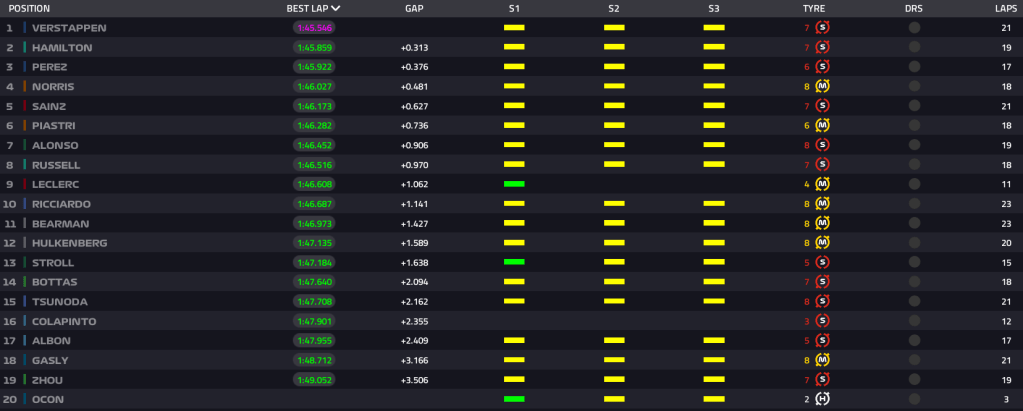The height and width of the screenshot is (411, 1023).
Task: Click Tsunoda's soft tyre icon
Action: [823, 302]
